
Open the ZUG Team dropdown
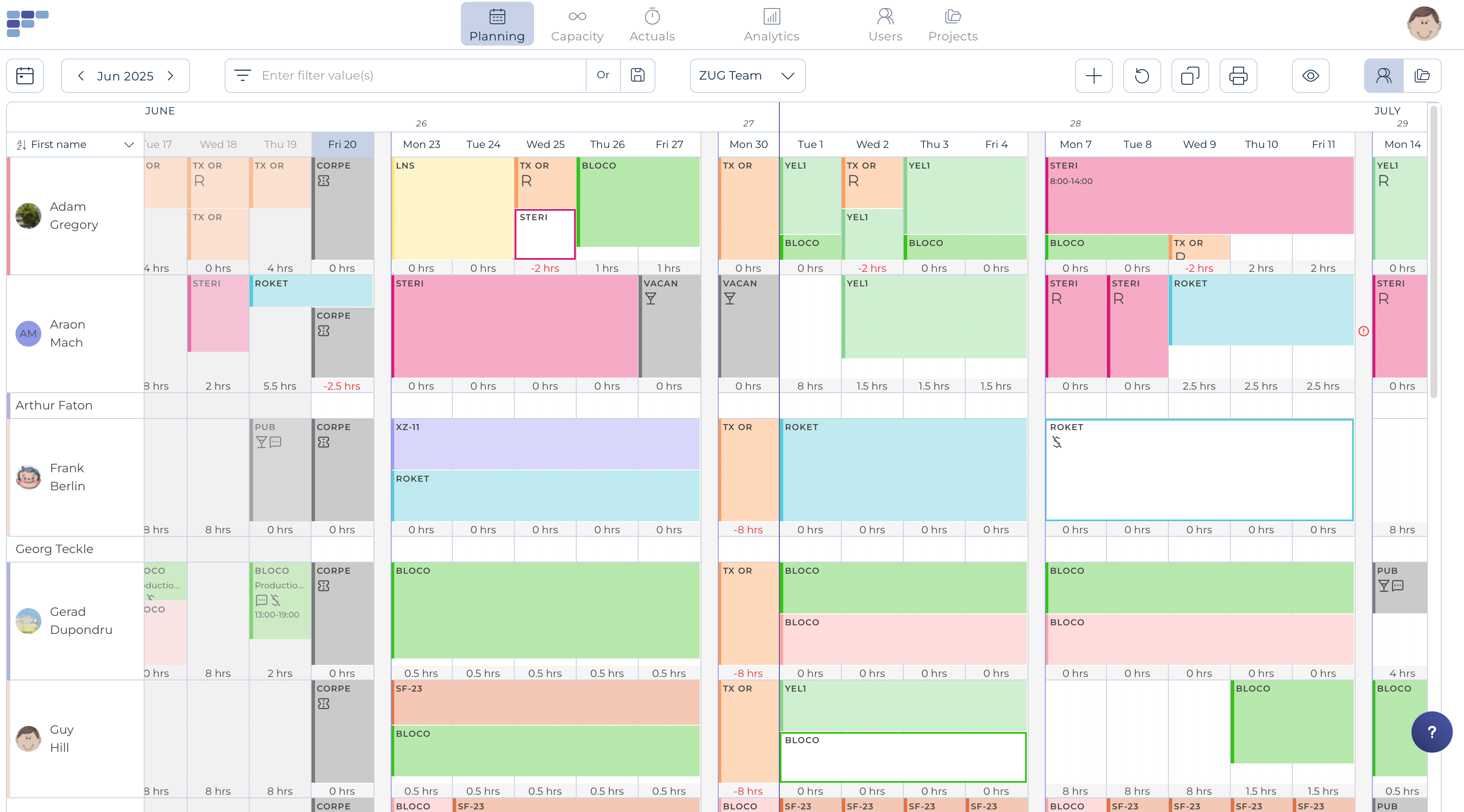point(747,76)
